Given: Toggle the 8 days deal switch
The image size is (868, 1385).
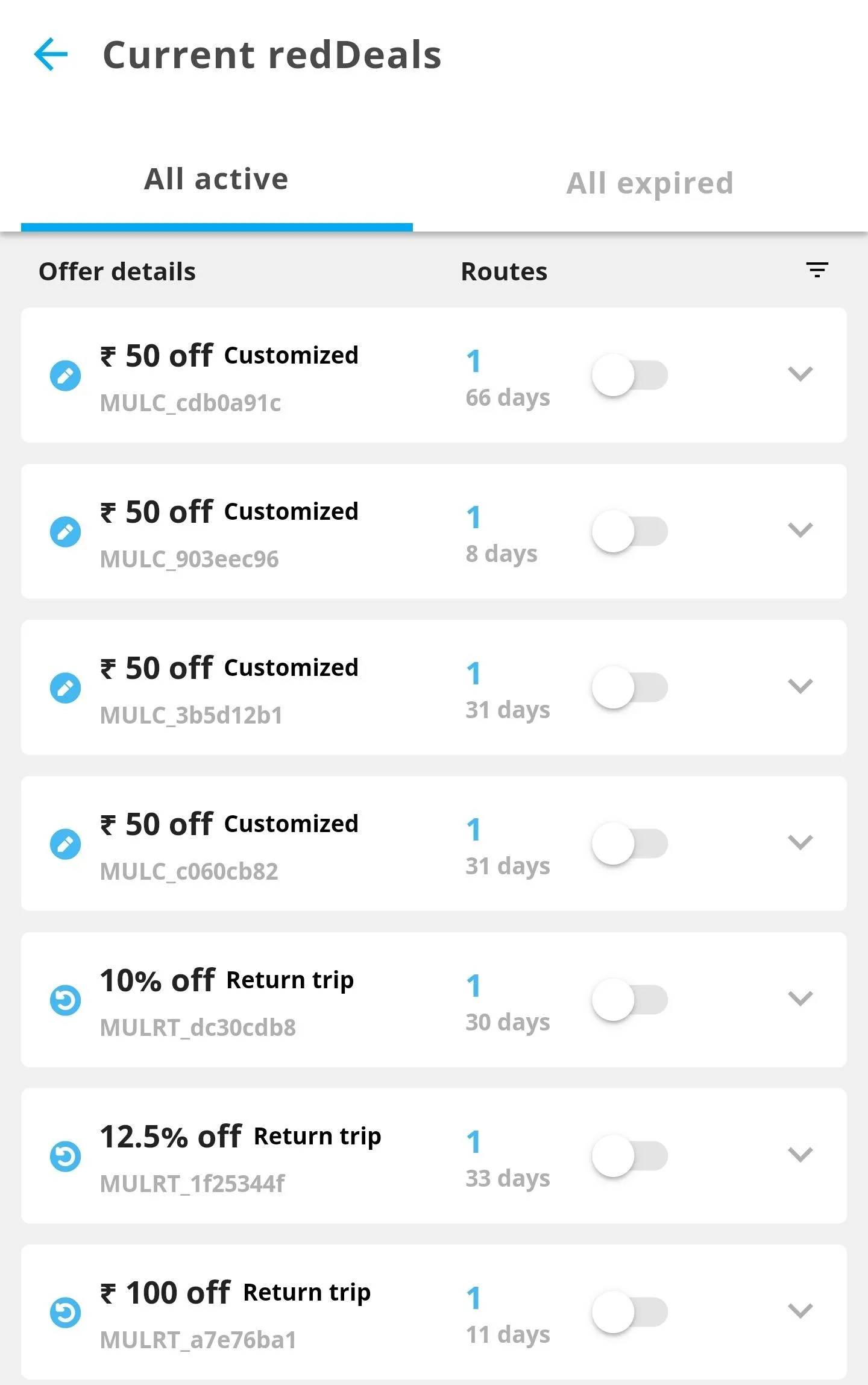Looking at the screenshot, I should coord(630,532).
